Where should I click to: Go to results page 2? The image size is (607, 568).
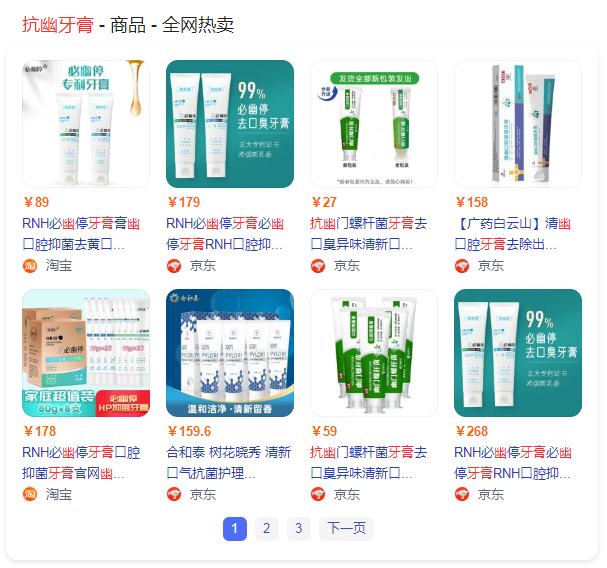coord(266,529)
